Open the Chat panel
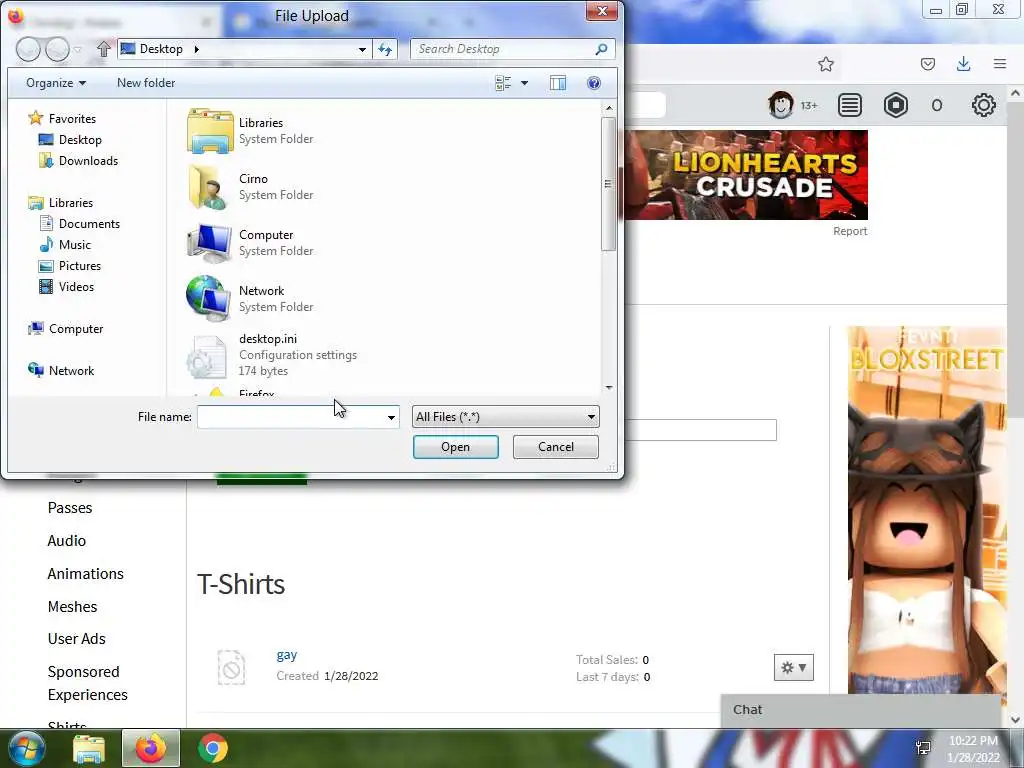This screenshot has height=768, width=1024. [x=861, y=711]
